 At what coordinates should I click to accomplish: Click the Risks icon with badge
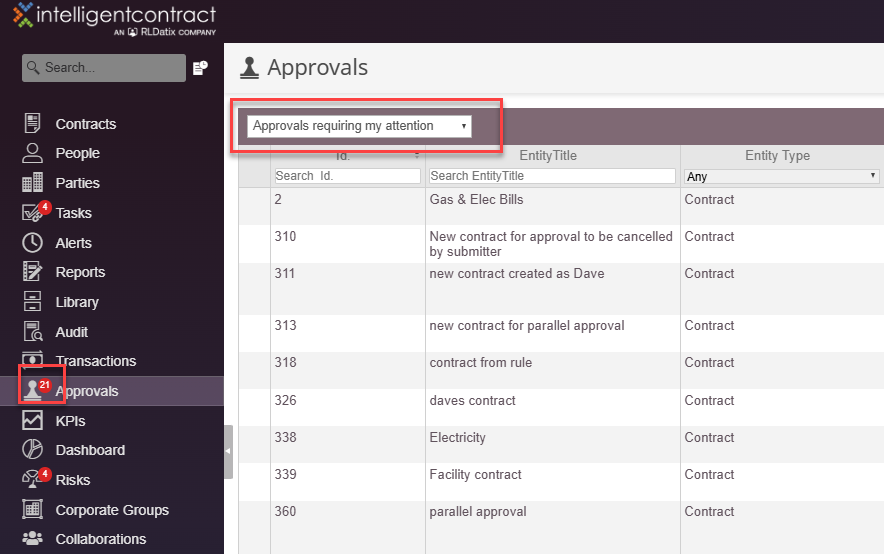(x=35, y=478)
